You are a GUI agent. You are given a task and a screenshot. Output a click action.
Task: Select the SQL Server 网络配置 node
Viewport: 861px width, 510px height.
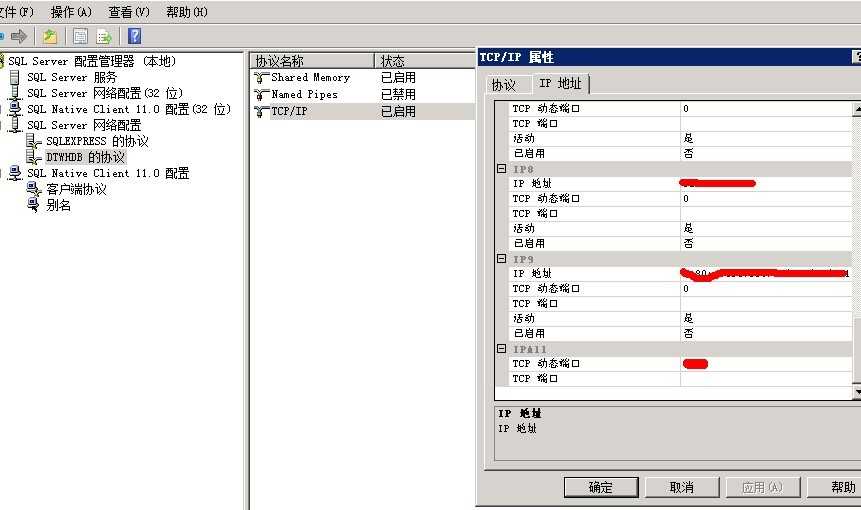[84, 125]
